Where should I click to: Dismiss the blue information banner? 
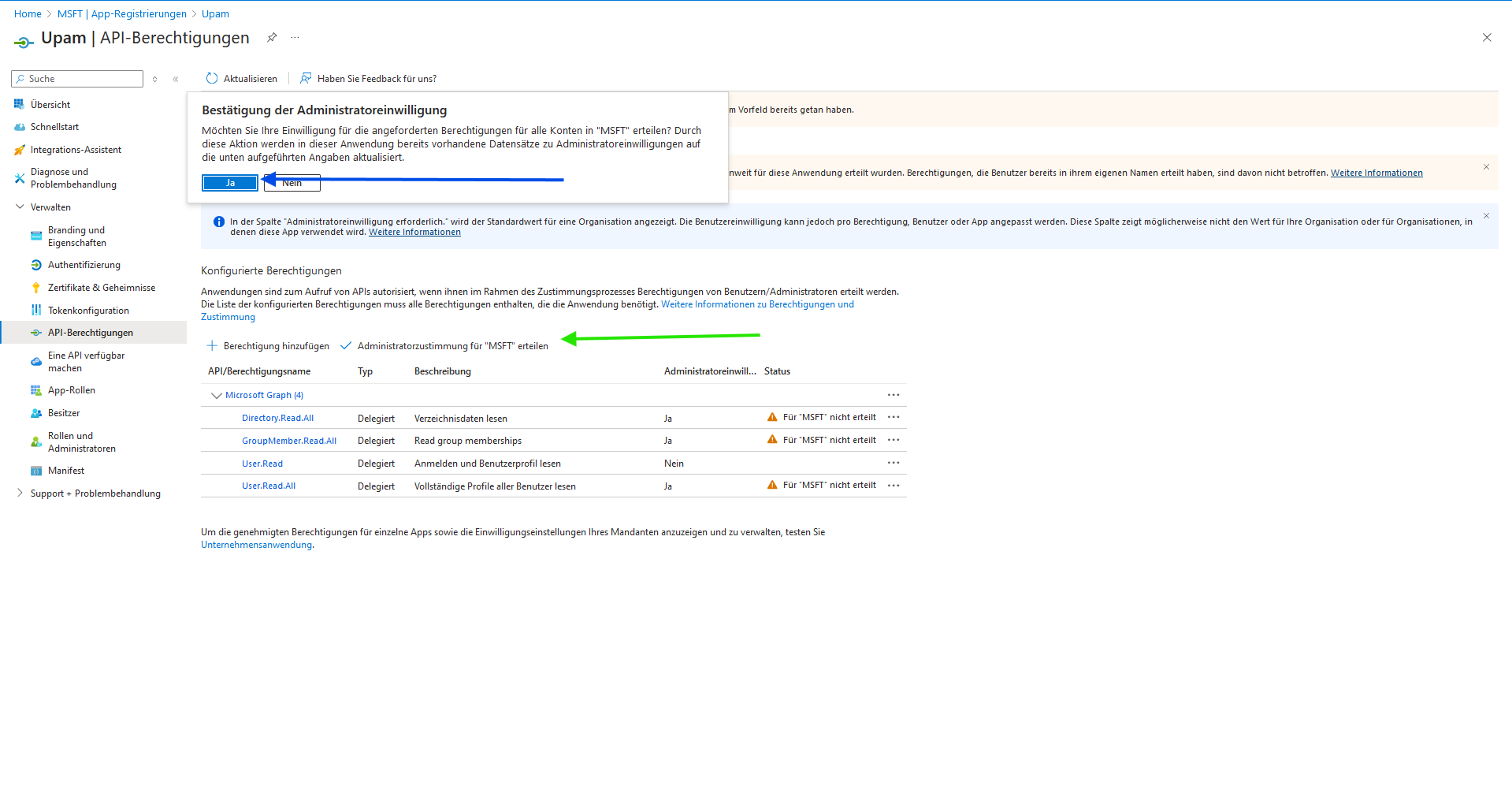[x=1486, y=216]
